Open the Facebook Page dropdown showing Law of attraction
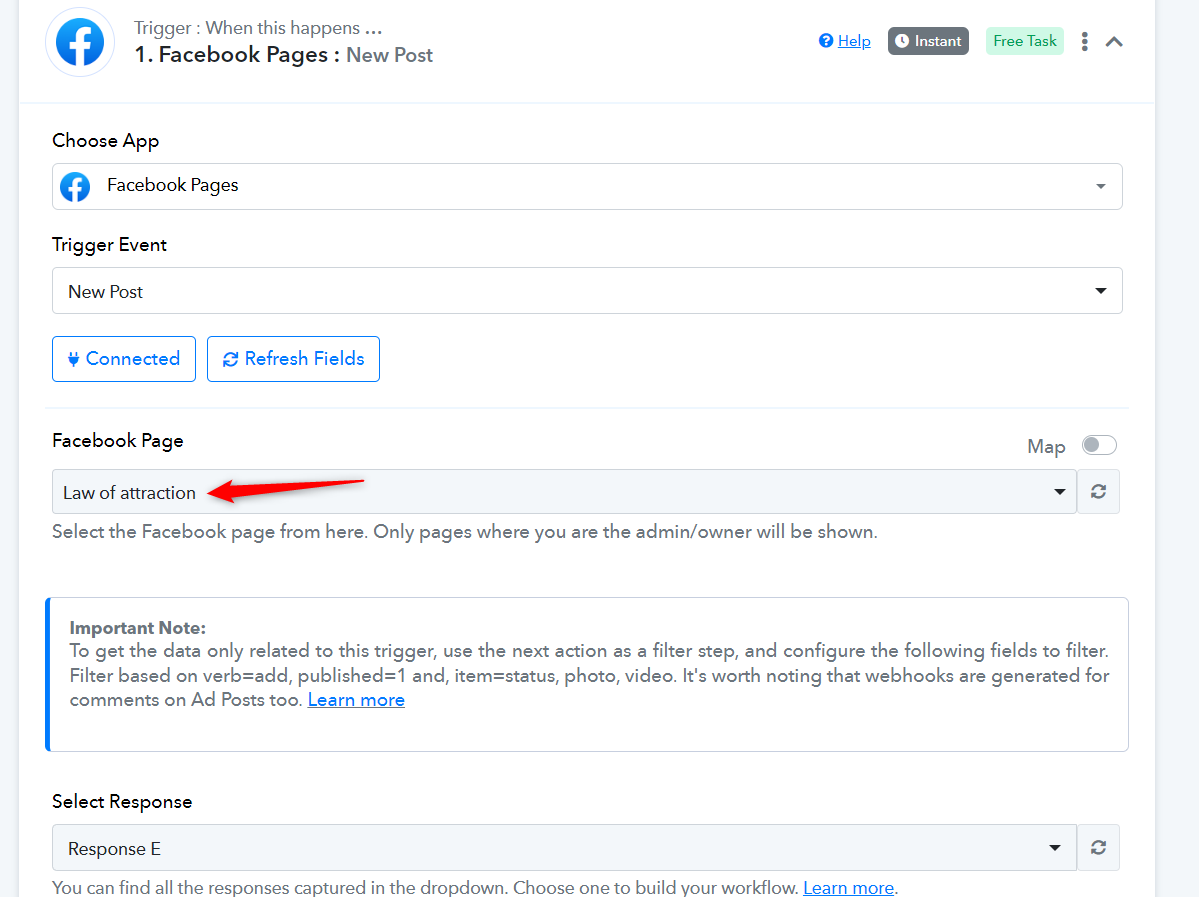This screenshot has height=897, width=1199. pyautogui.click(x=564, y=492)
